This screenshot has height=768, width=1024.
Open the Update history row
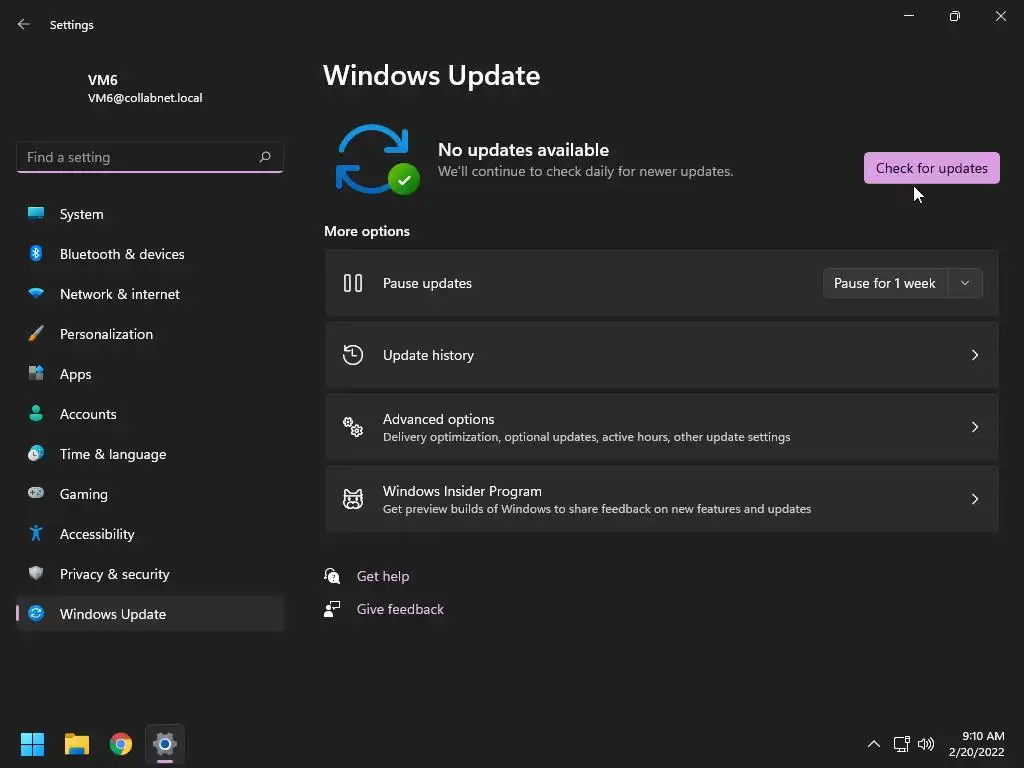tap(662, 355)
